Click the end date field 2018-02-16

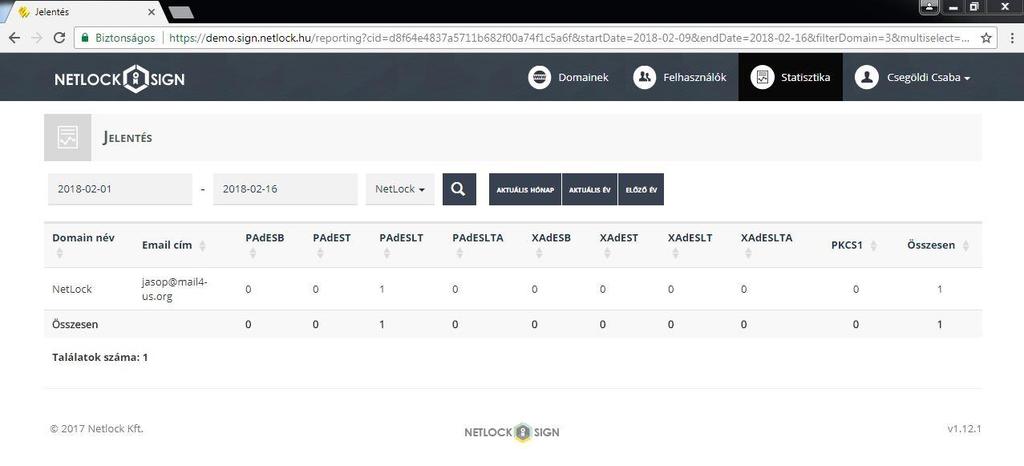pyautogui.click(x=285, y=189)
